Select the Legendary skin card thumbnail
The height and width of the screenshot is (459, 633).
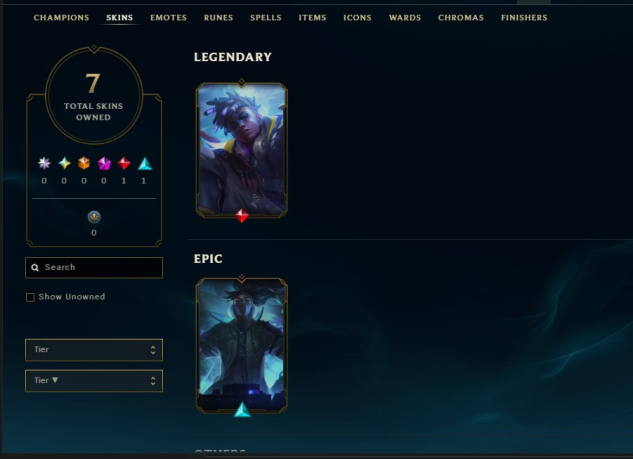pyautogui.click(x=241, y=150)
